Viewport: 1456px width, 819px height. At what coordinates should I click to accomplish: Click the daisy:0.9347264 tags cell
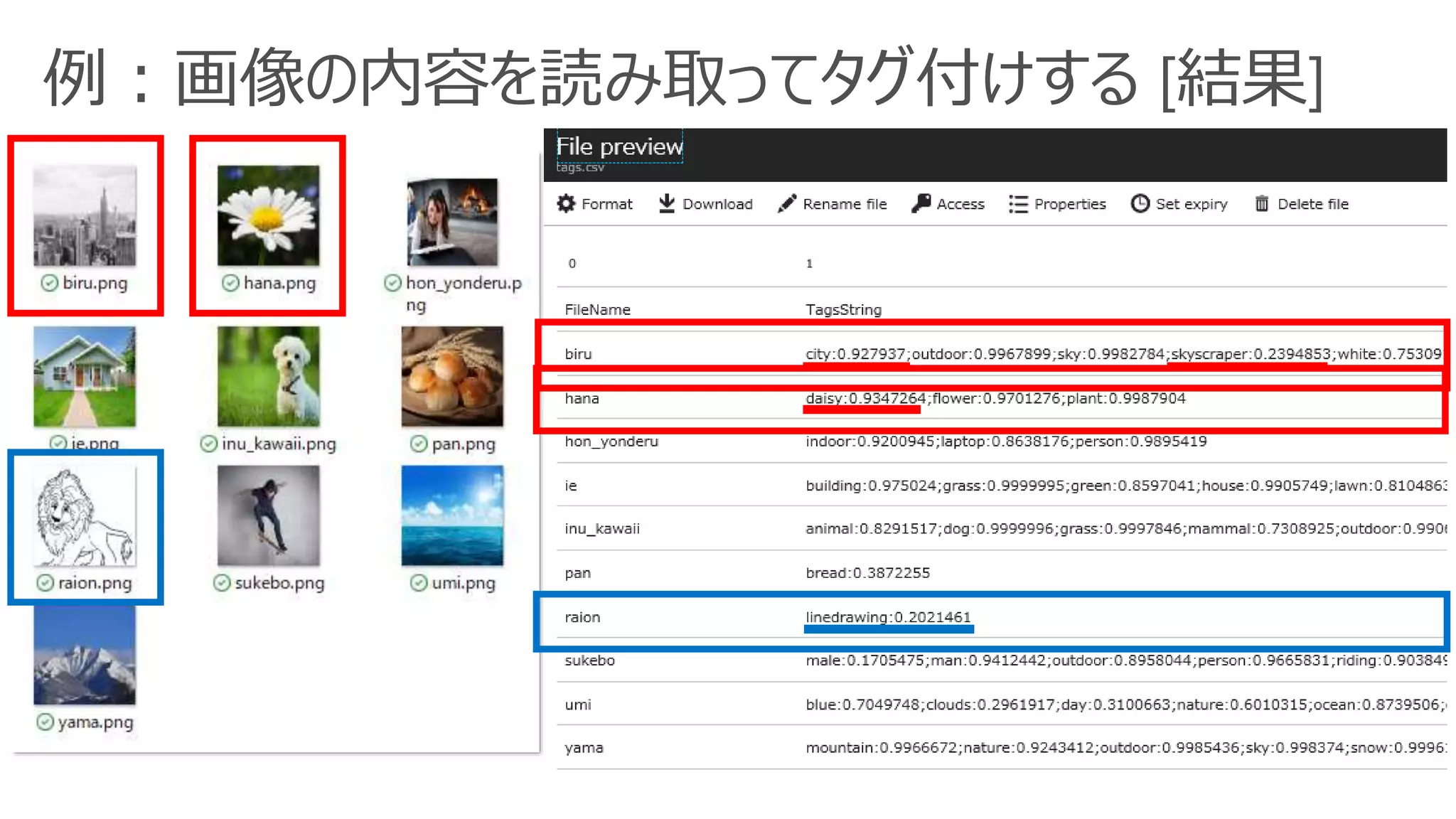click(995, 399)
